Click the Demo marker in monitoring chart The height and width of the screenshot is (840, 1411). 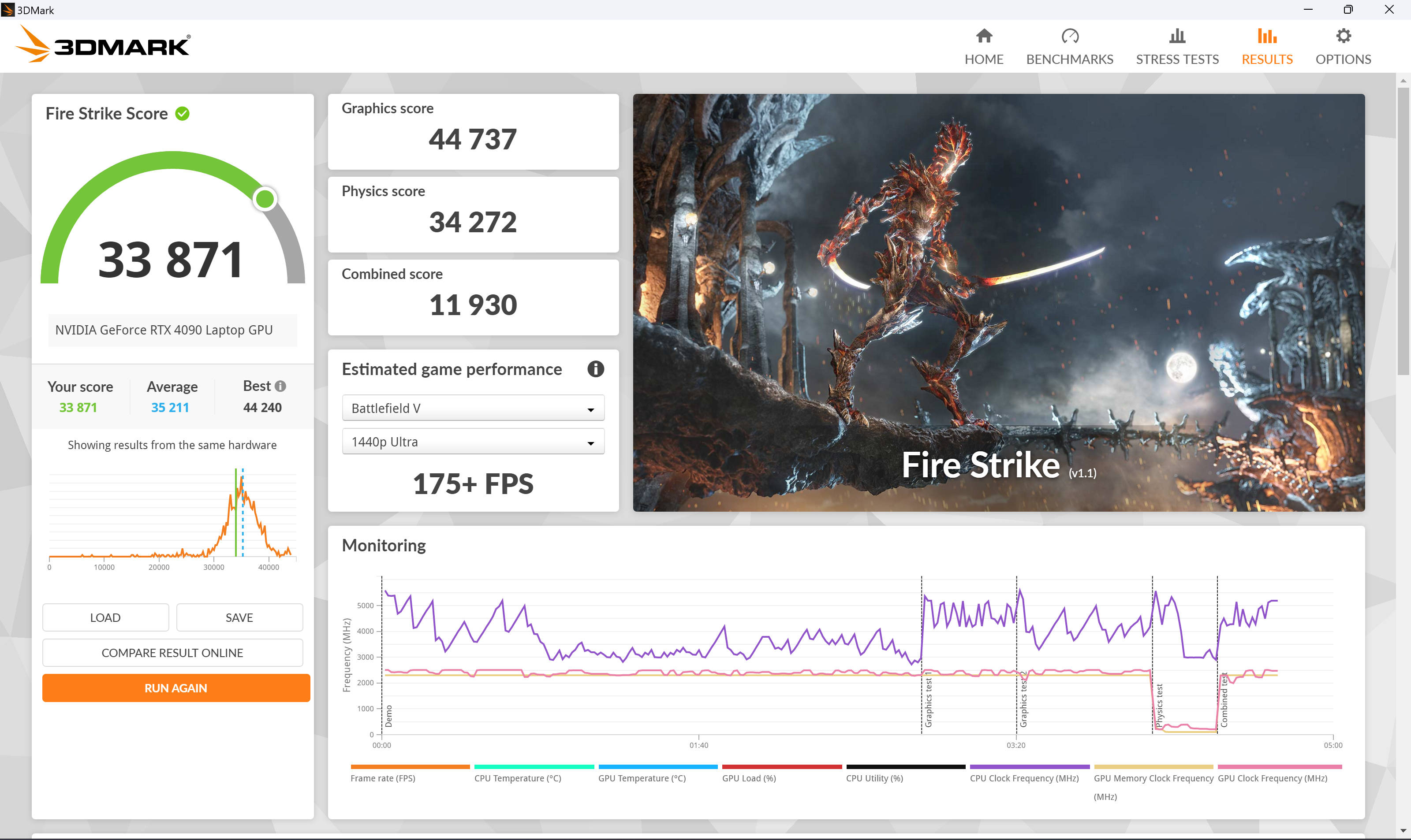388,716
